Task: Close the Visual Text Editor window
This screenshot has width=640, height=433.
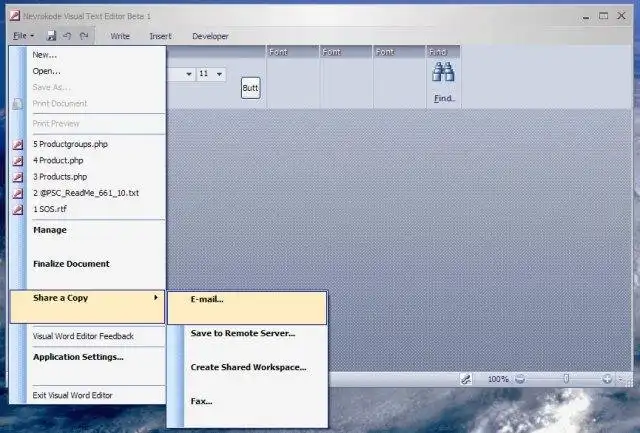Action: (x=621, y=16)
